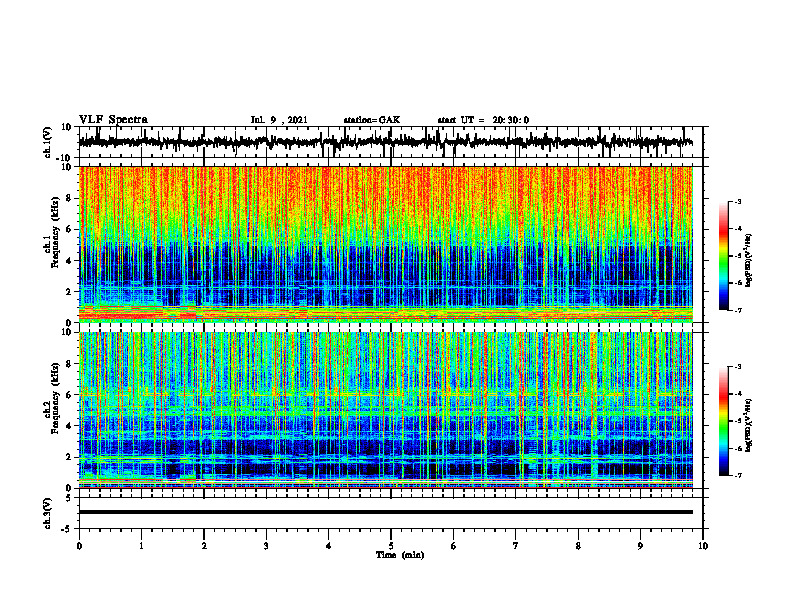Click time axis tick label "9"
Screen dimensions: 792x612
[x=640, y=546]
